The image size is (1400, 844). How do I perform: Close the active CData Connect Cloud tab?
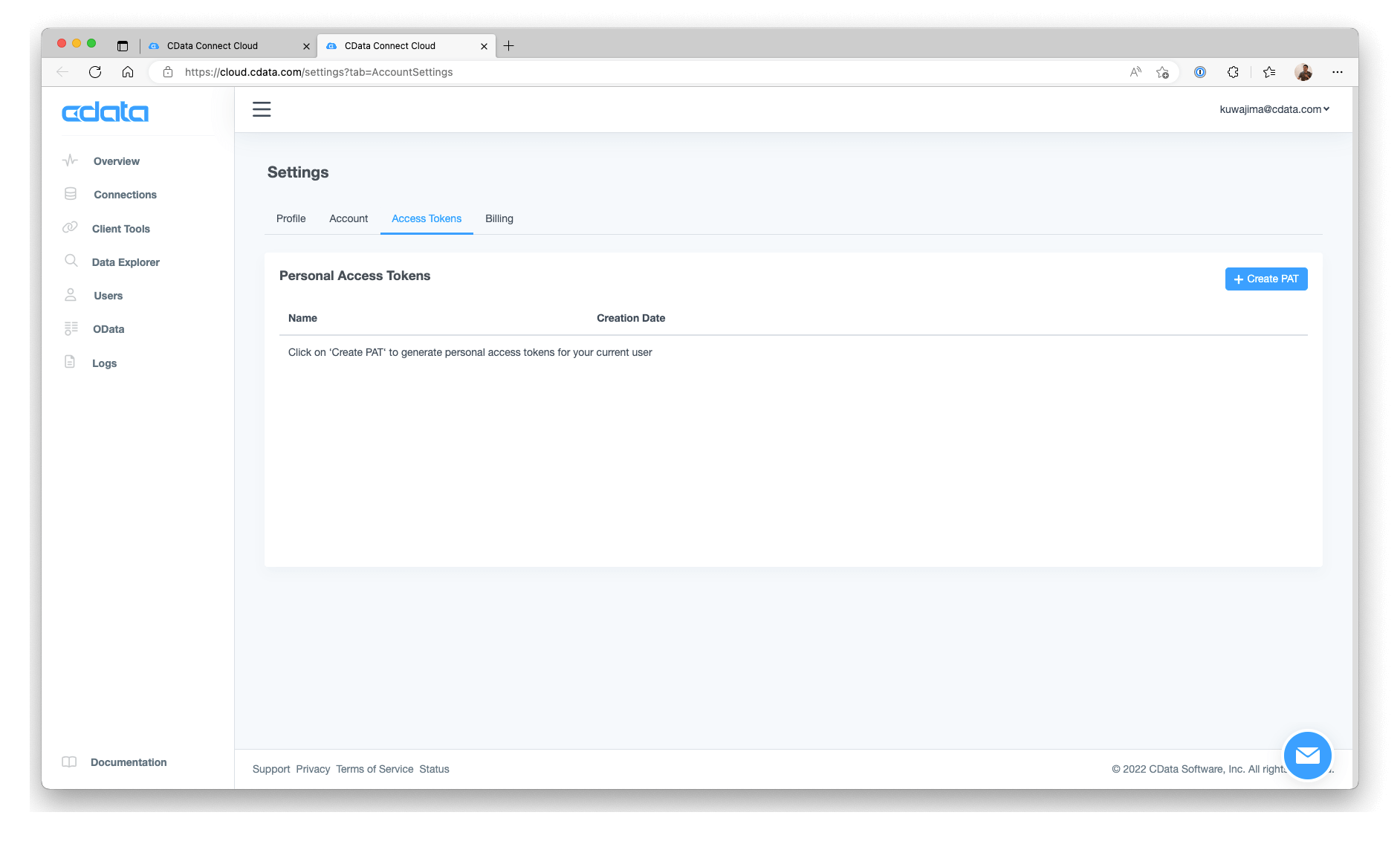tap(484, 46)
